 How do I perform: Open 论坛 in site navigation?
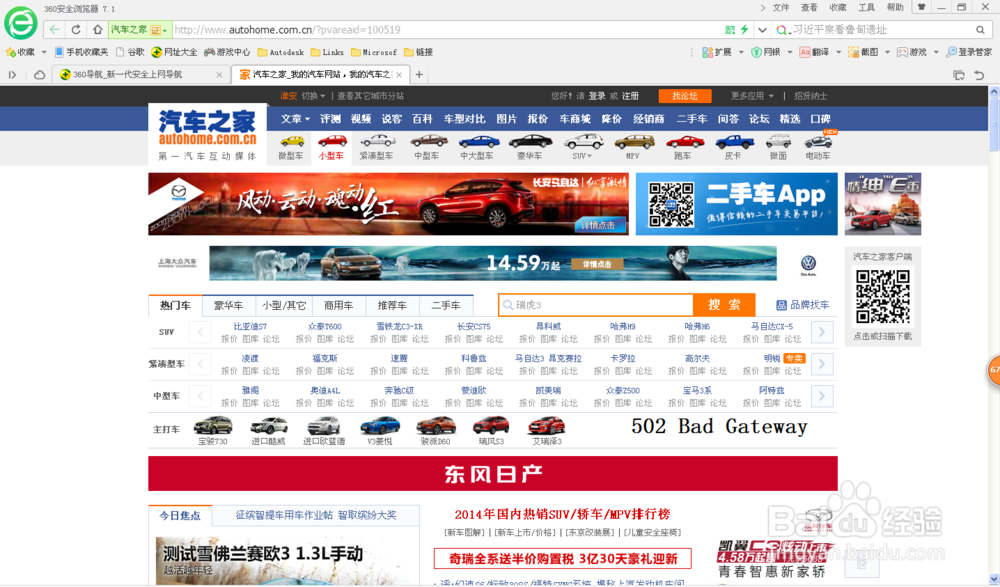point(758,119)
